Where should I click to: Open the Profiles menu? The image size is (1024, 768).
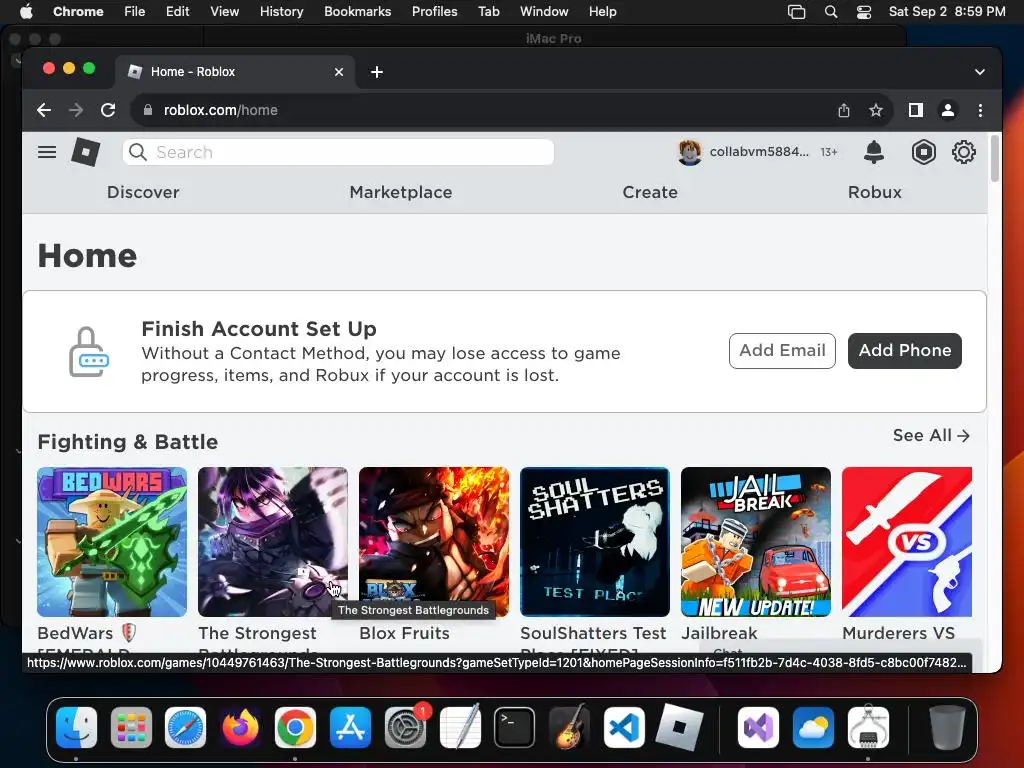[x=434, y=11]
